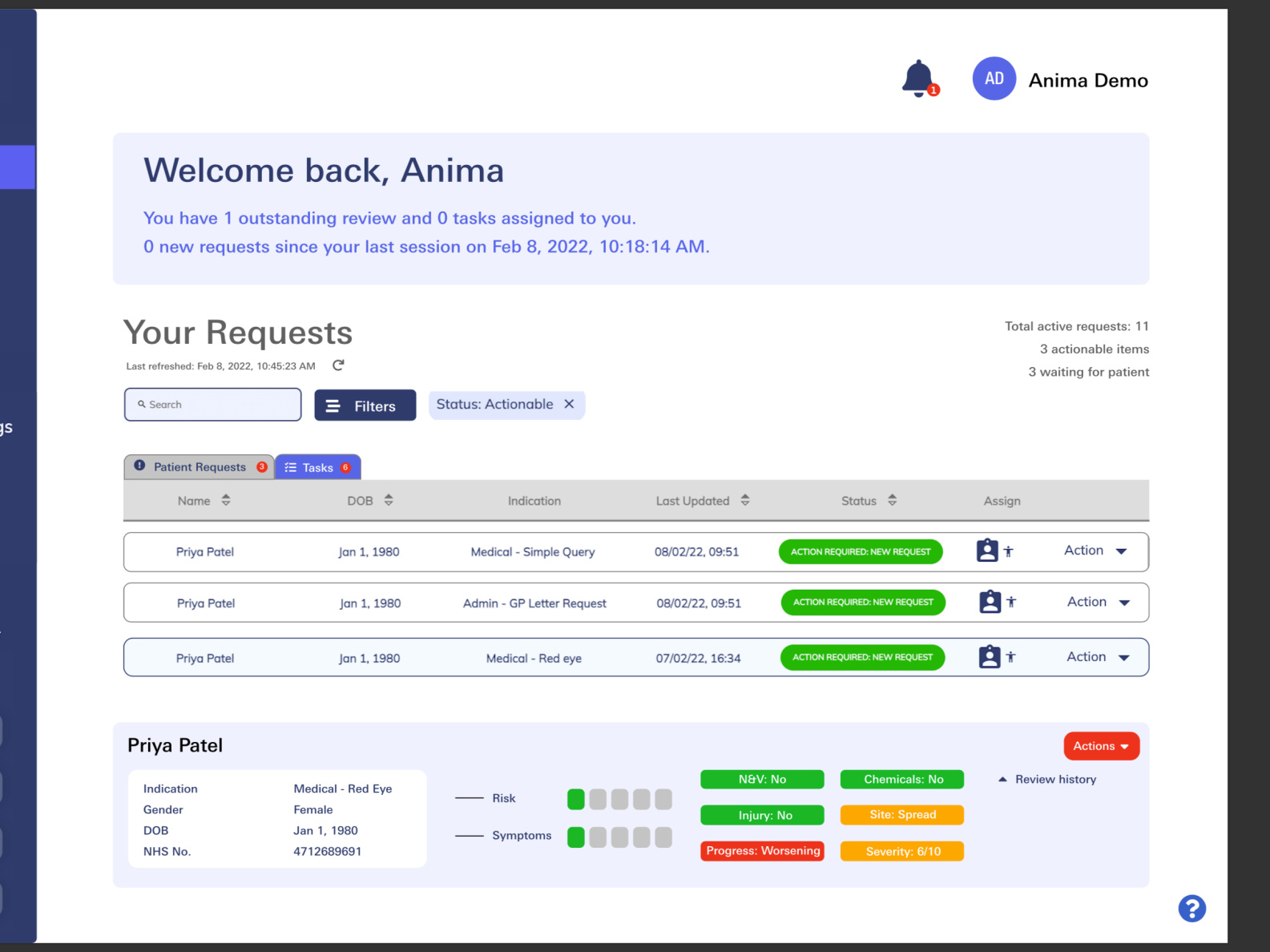This screenshot has width=1270, height=952.
Task: Remove the Status: Actionable filter chip
Action: point(569,405)
